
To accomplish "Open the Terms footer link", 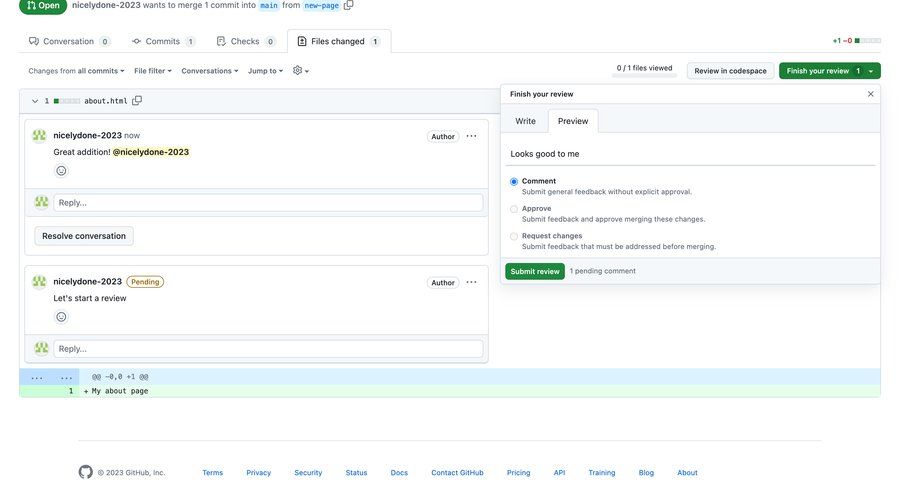I will (x=212, y=473).
